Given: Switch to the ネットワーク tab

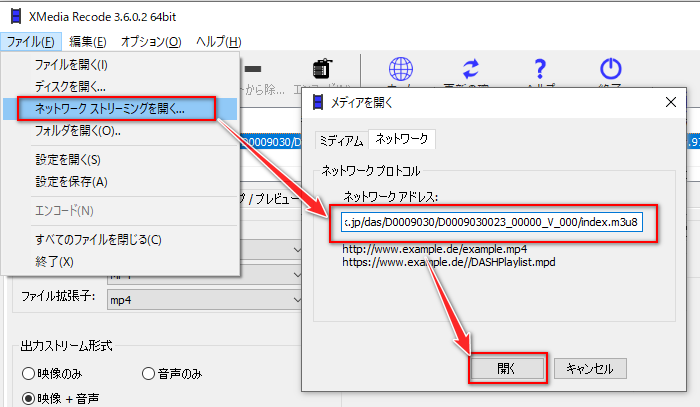Looking at the screenshot, I should click(x=401, y=139).
